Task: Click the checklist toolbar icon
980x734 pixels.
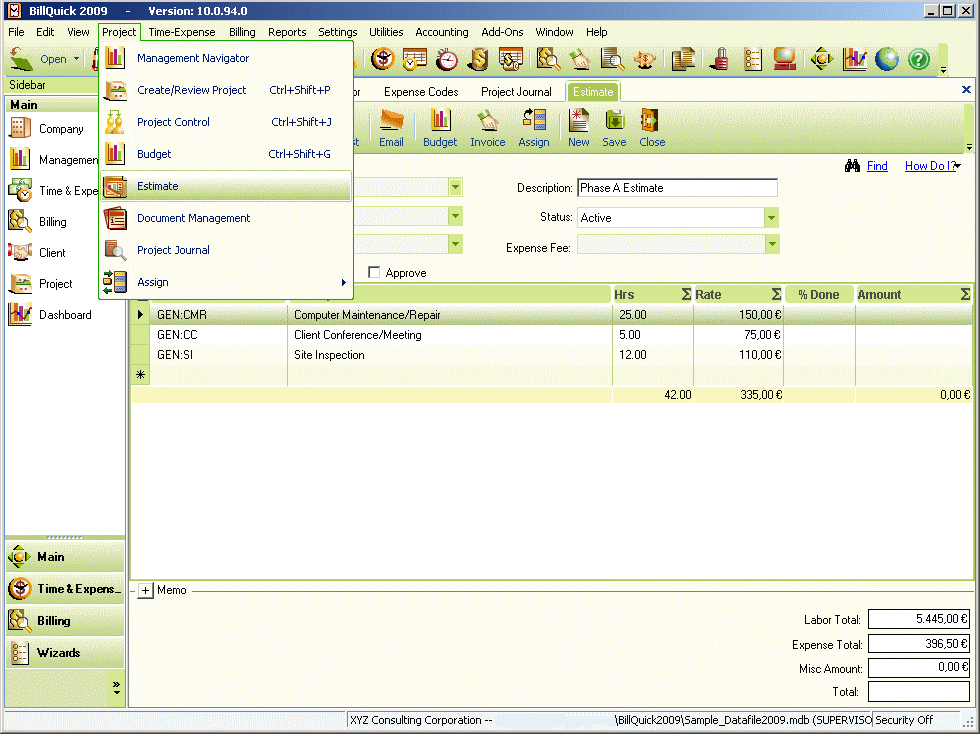Action: coord(753,59)
